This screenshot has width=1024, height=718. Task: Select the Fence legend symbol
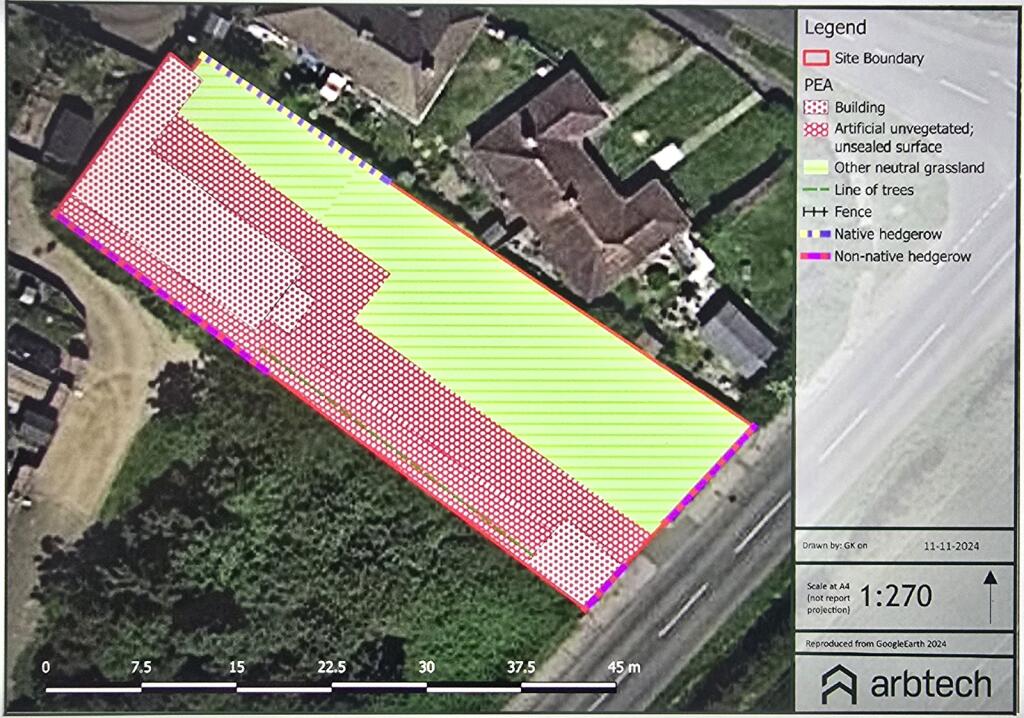[x=816, y=212]
